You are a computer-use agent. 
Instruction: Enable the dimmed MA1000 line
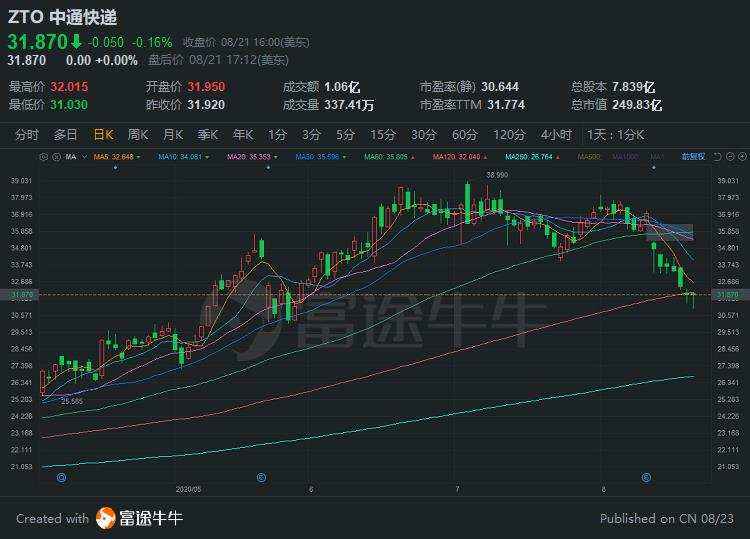625,157
